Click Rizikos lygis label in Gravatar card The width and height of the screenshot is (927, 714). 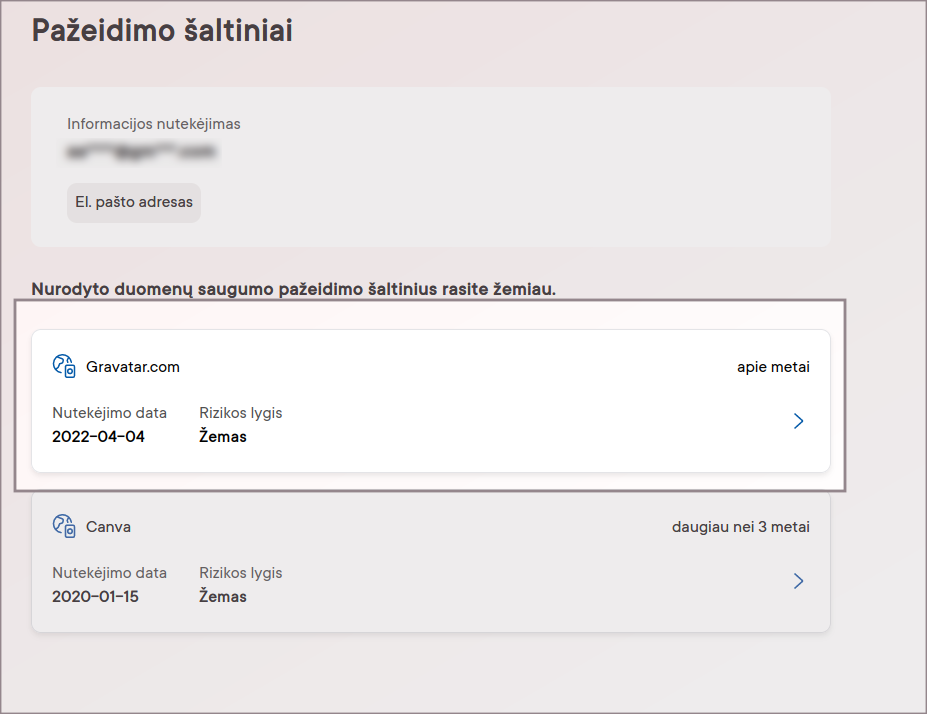[x=241, y=413]
